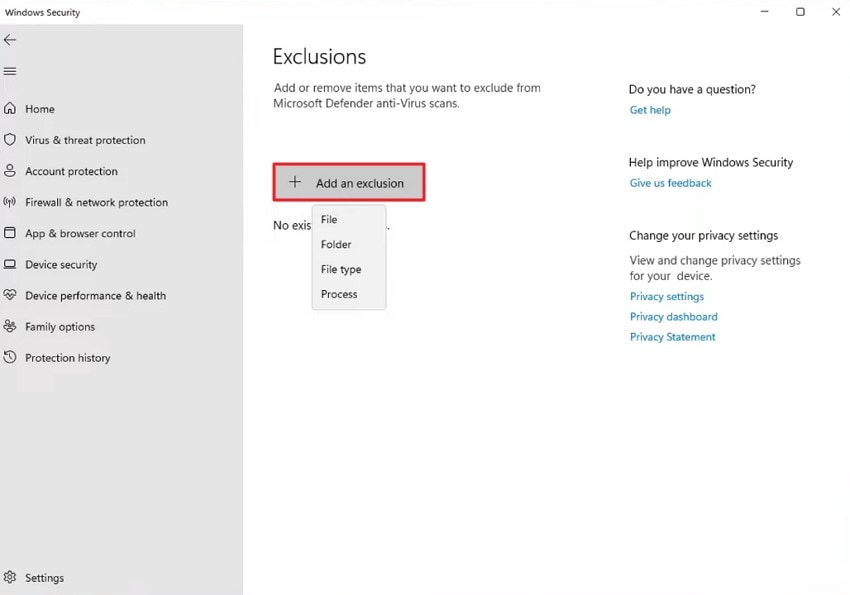The height and width of the screenshot is (595, 850).
Task: Select Folder from the exclusion menu
Action: coord(335,244)
